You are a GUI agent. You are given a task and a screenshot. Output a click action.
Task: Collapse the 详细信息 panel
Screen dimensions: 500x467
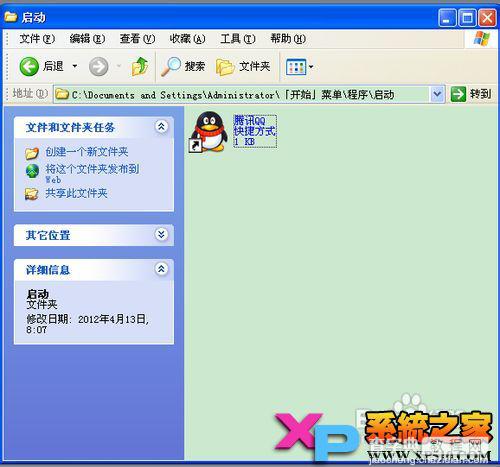(x=161, y=269)
